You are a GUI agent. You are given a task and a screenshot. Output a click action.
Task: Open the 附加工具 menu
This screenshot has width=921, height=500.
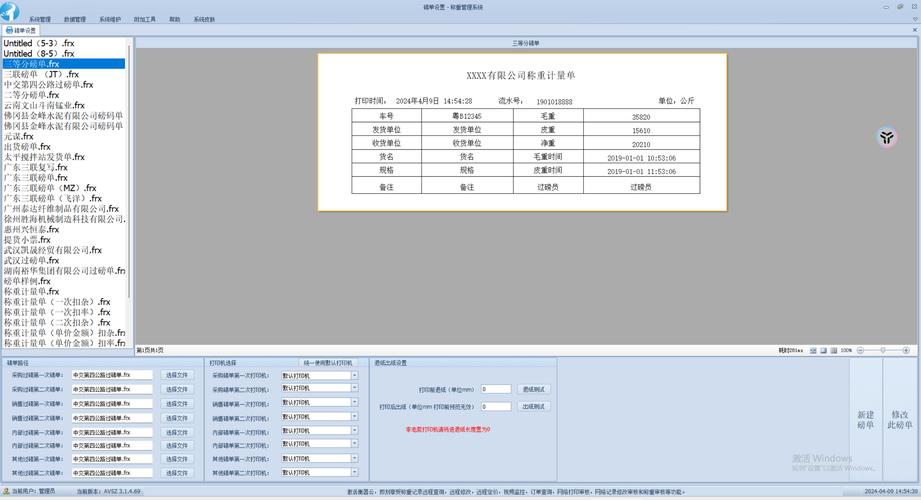click(x=144, y=19)
